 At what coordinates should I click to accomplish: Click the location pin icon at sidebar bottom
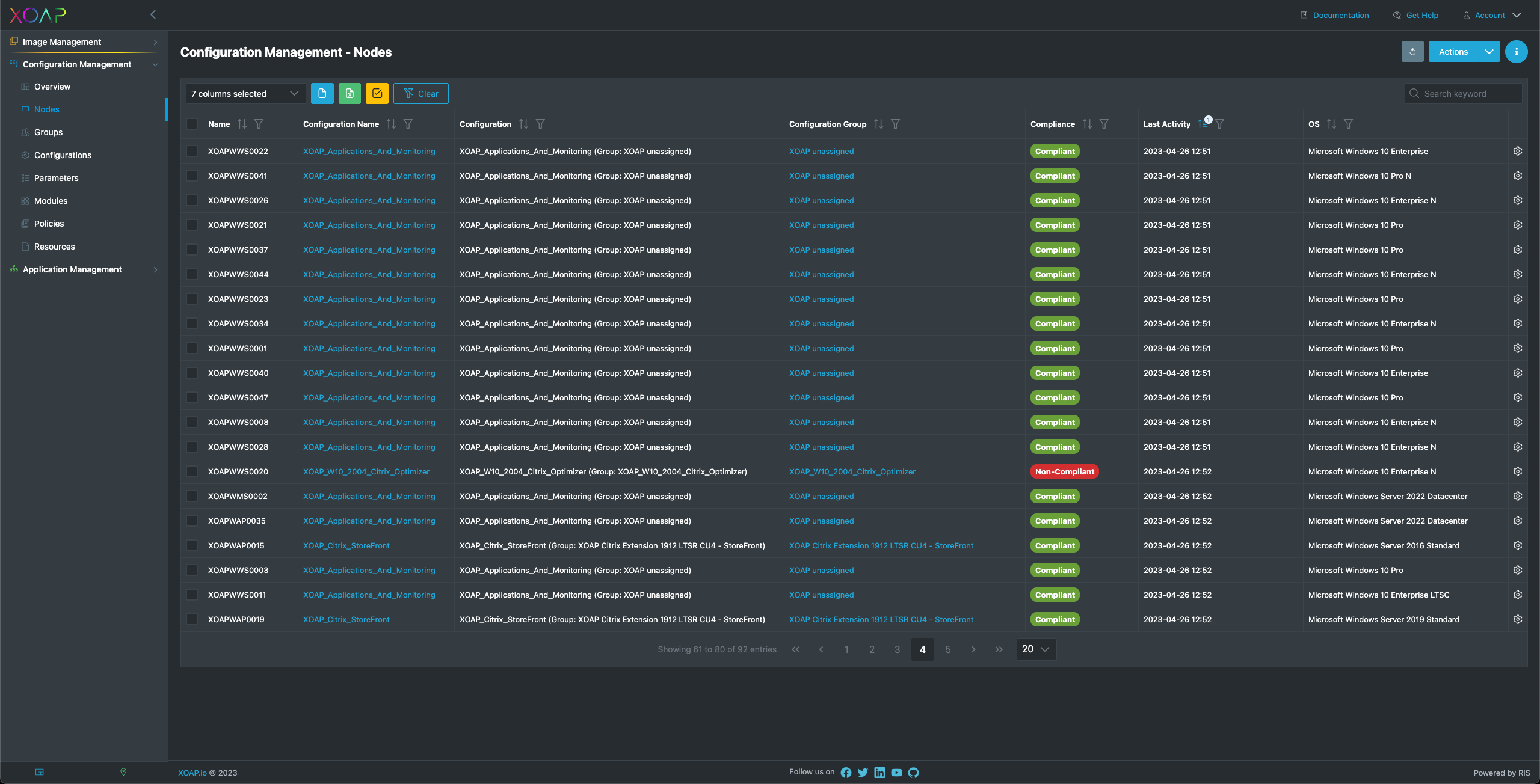click(x=123, y=772)
